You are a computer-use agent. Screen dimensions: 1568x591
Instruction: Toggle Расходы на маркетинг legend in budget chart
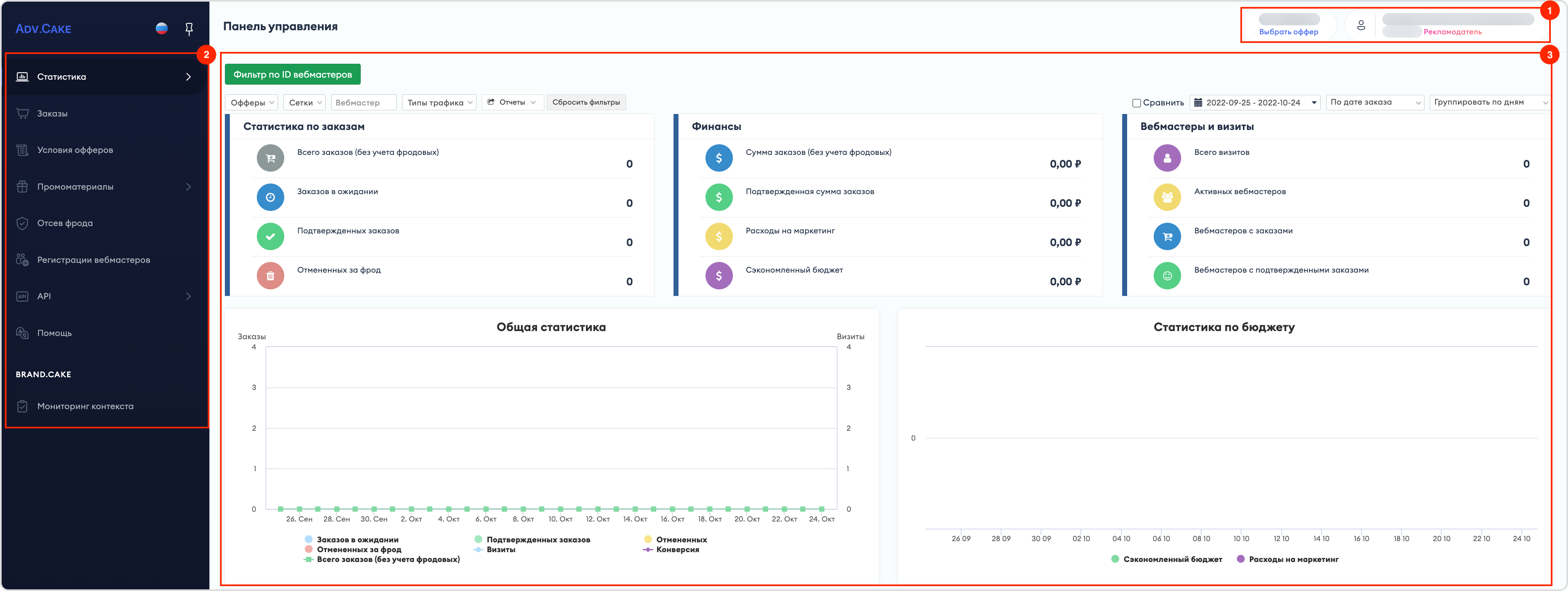pyautogui.click(x=1288, y=560)
